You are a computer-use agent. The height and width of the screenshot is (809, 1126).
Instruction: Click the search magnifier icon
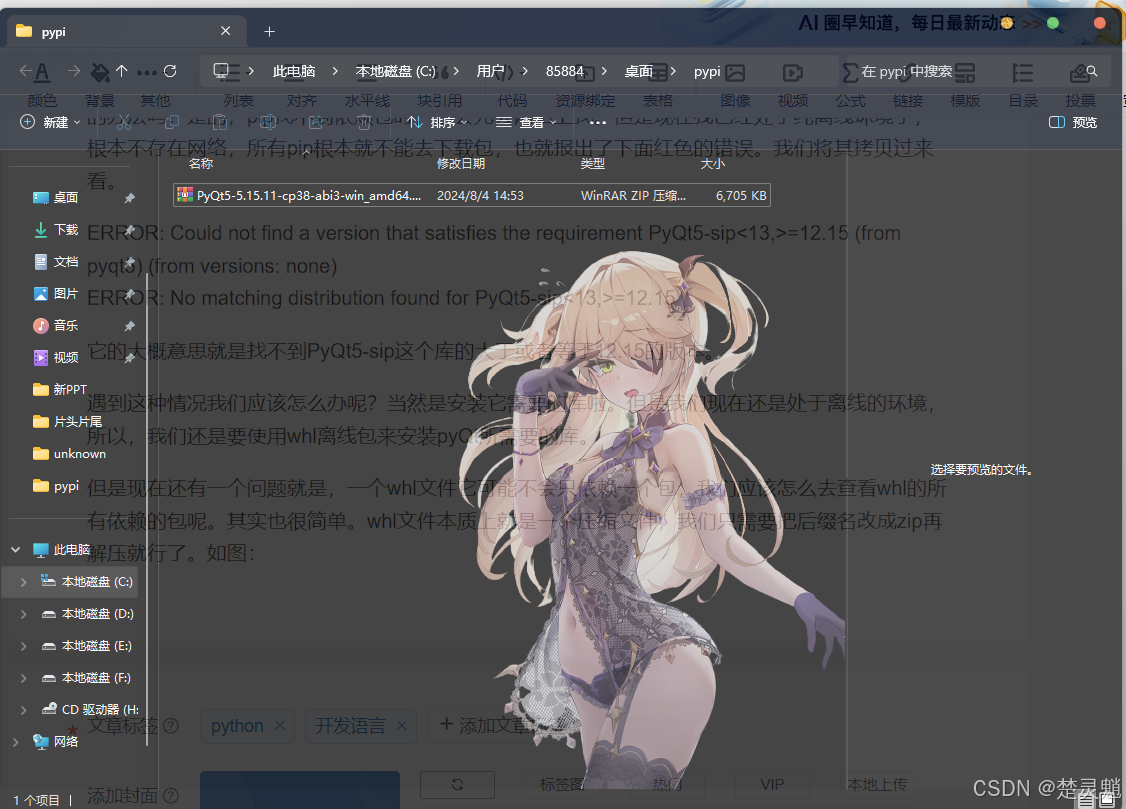tap(1092, 71)
